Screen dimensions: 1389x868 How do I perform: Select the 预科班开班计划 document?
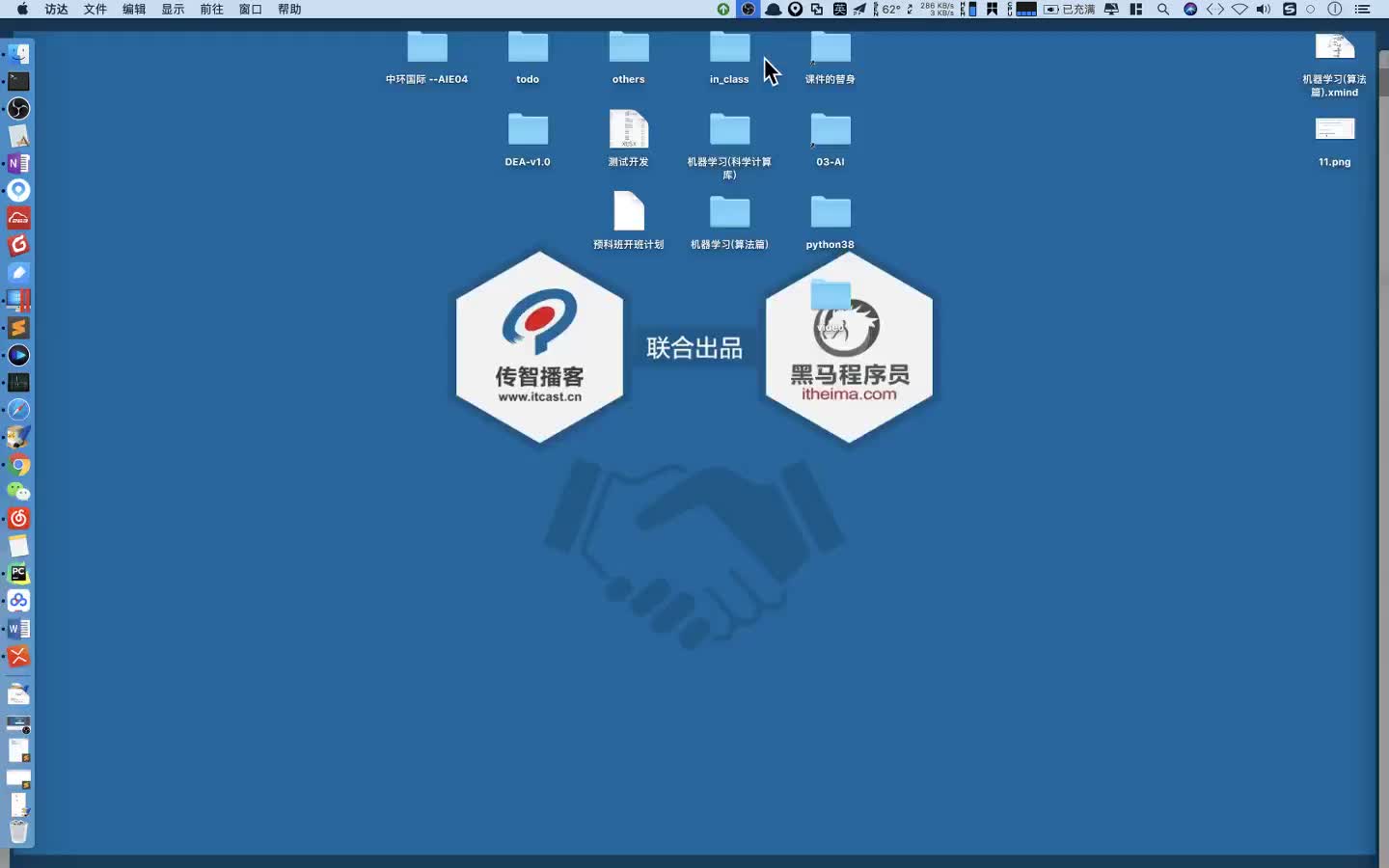click(x=629, y=221)
